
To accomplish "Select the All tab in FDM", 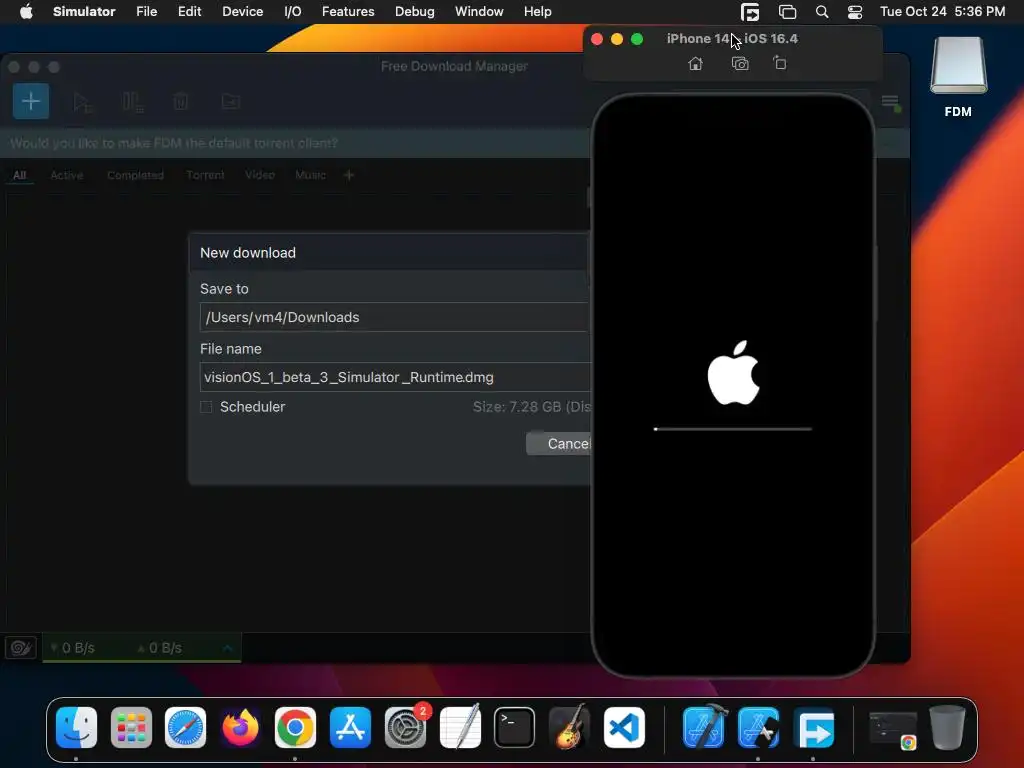I will (20, 175).
